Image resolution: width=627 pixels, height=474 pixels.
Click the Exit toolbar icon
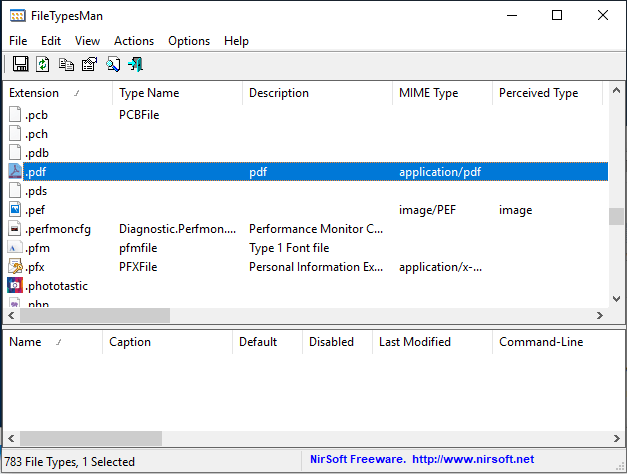tap(136, 64)
